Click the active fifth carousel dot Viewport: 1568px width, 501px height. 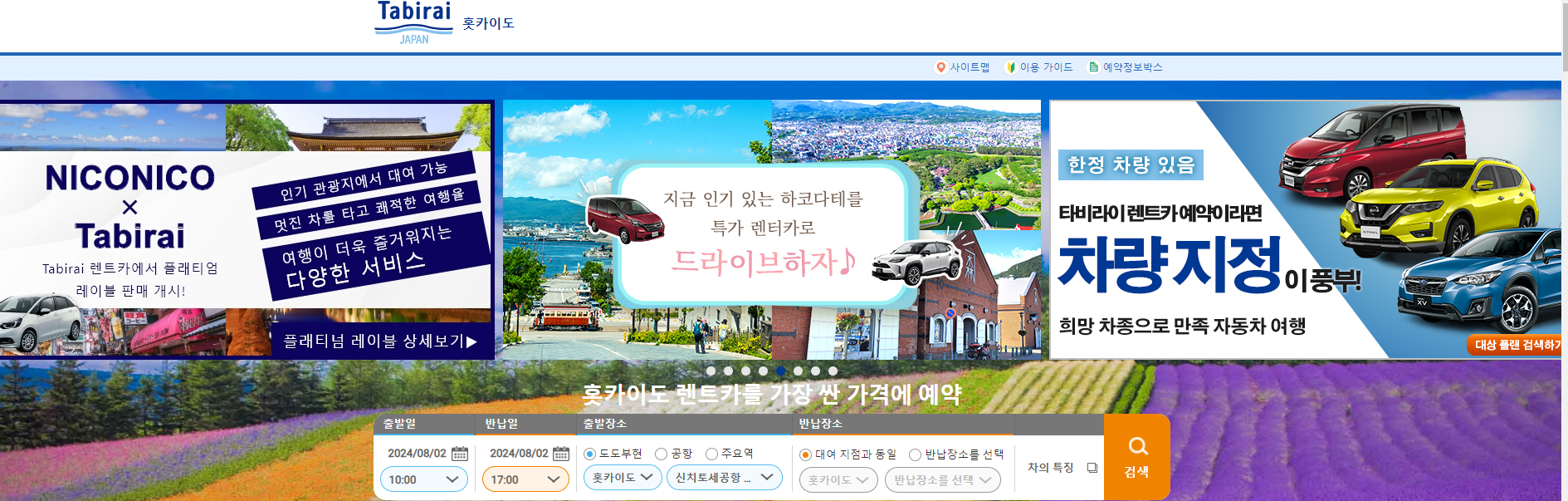[780, 371]
